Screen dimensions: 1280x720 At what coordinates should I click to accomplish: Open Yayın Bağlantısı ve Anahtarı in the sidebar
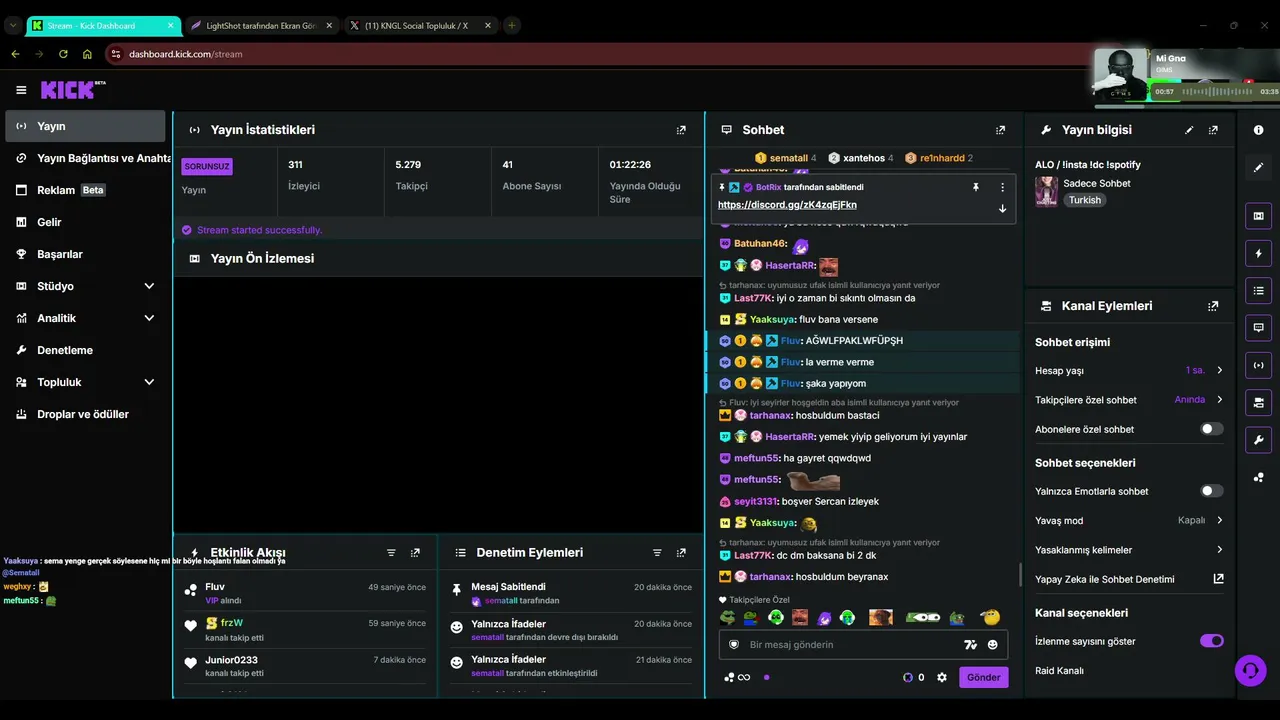85,158
